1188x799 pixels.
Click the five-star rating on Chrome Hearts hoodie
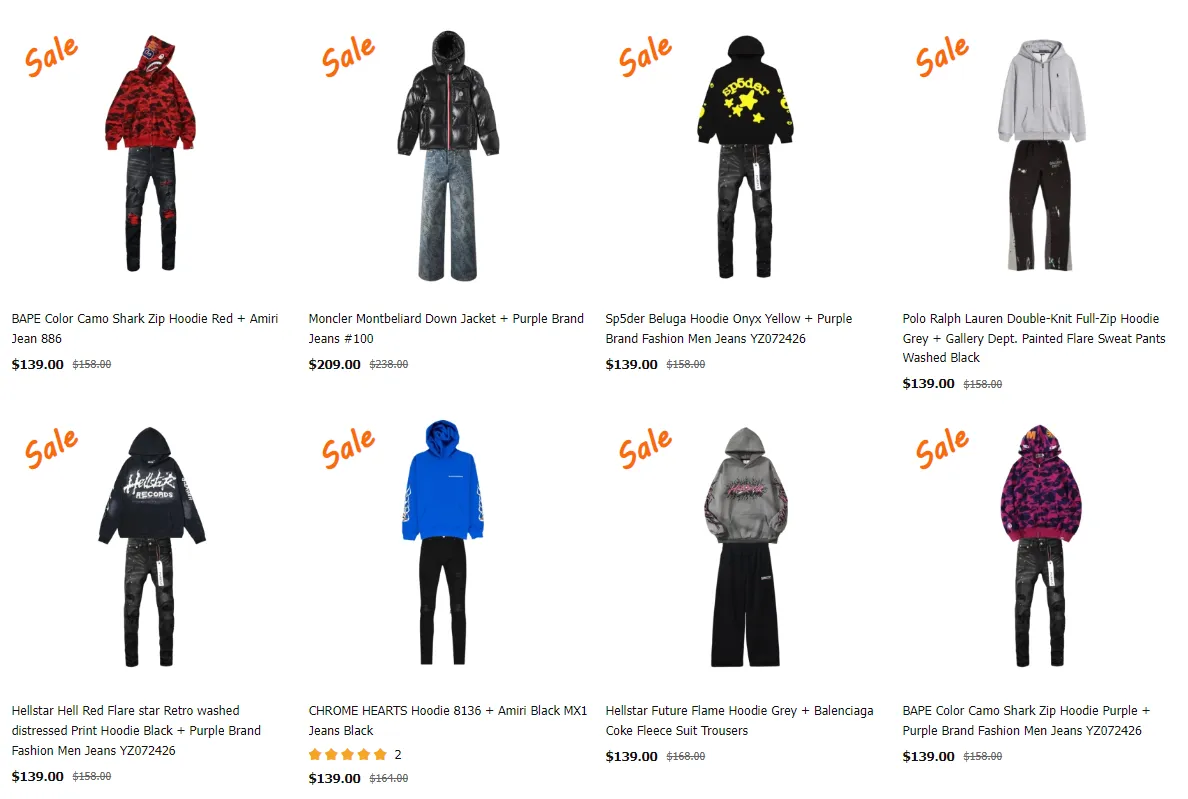coord(348,754)
